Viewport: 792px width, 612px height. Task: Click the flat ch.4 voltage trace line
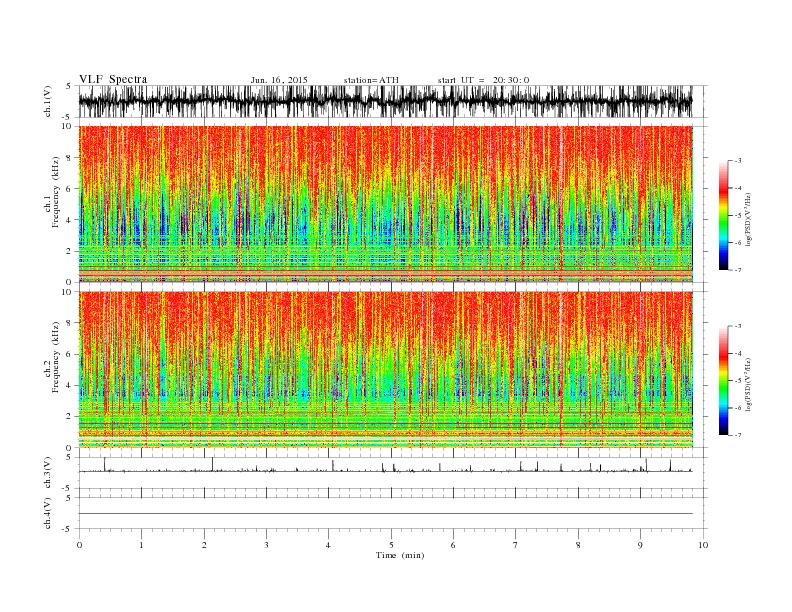click(385, 514)
